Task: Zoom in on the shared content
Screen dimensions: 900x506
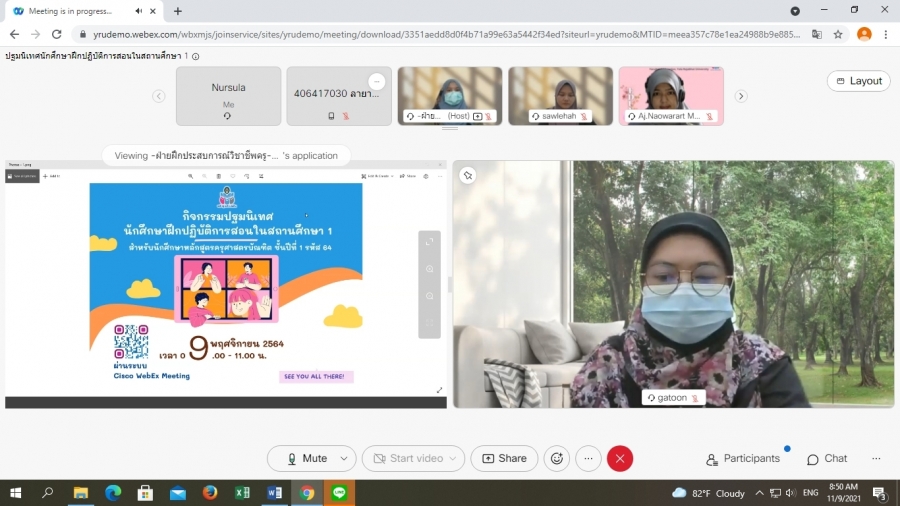Action: pyautogui.click(x=429, y=269)
